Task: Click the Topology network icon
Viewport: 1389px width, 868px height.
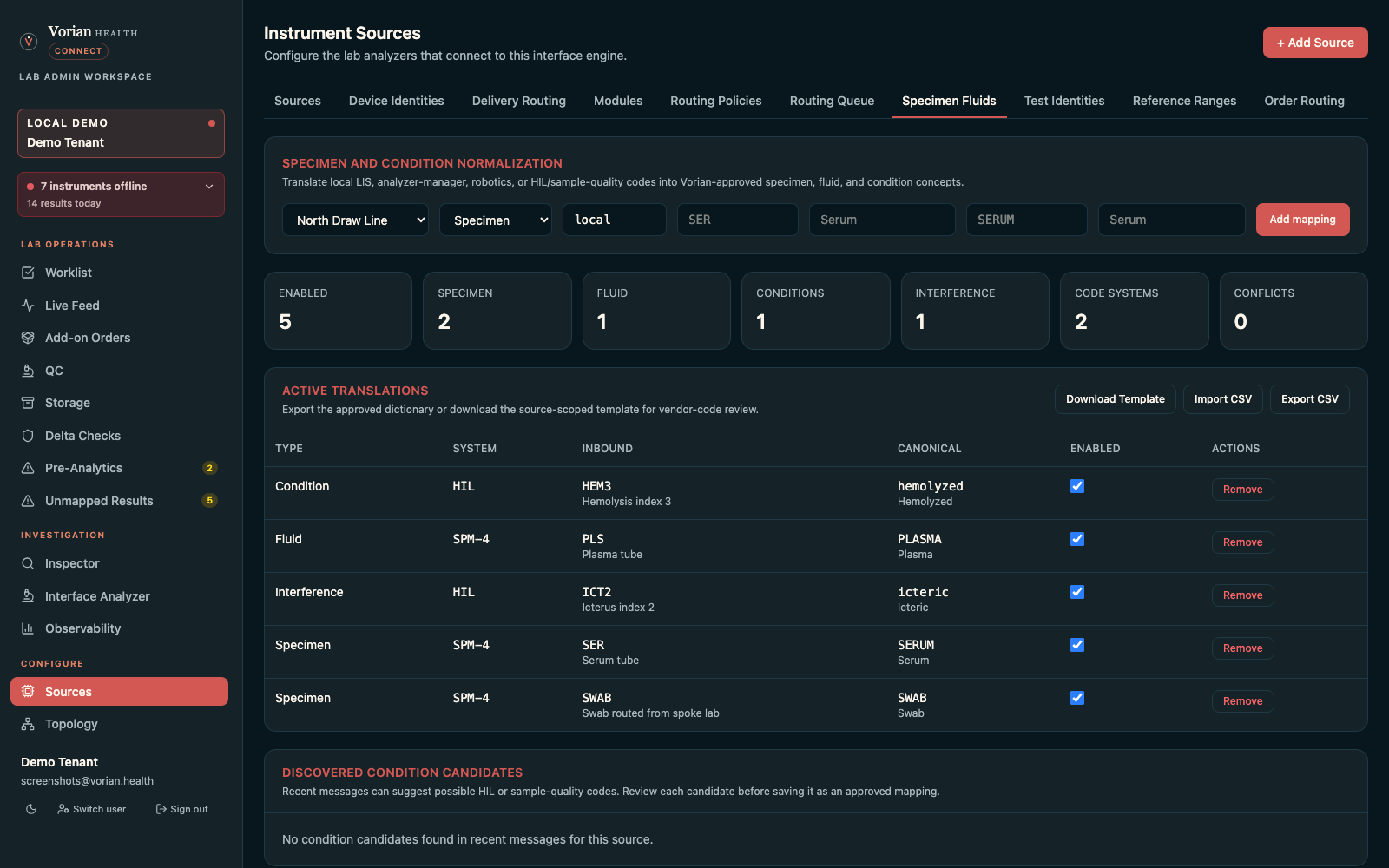Action: (x=28, y=724)
